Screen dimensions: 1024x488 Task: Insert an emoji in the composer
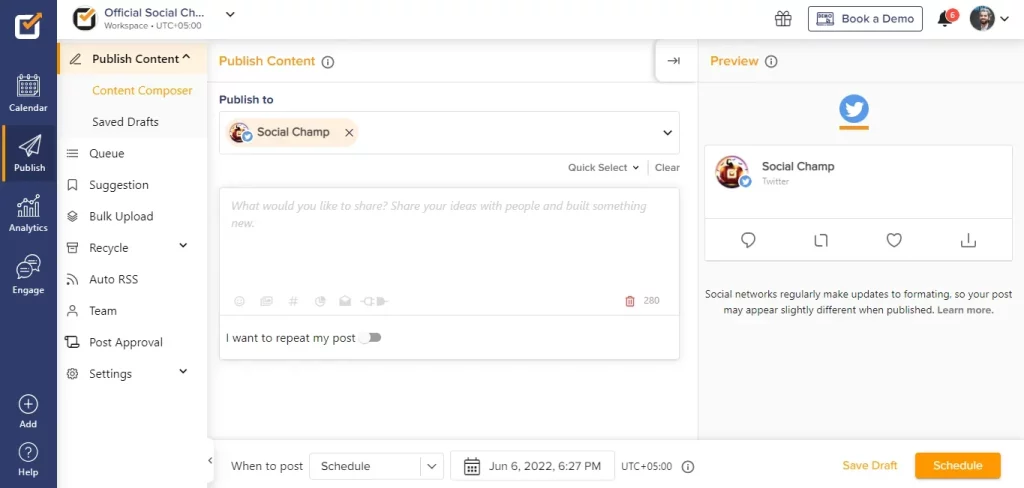[240, 301]
